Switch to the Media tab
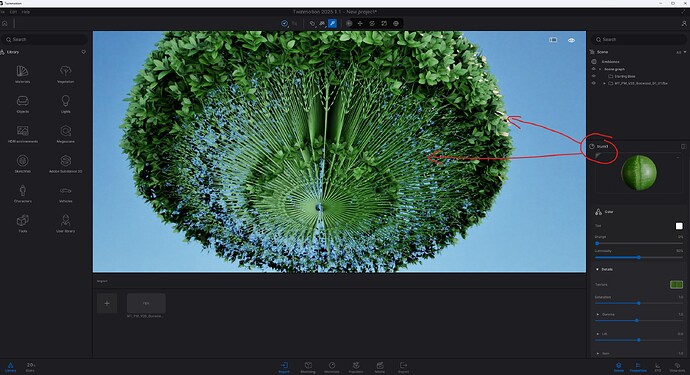Image resolution: width=690 pixels, height=375 pixels. point(380,367)
